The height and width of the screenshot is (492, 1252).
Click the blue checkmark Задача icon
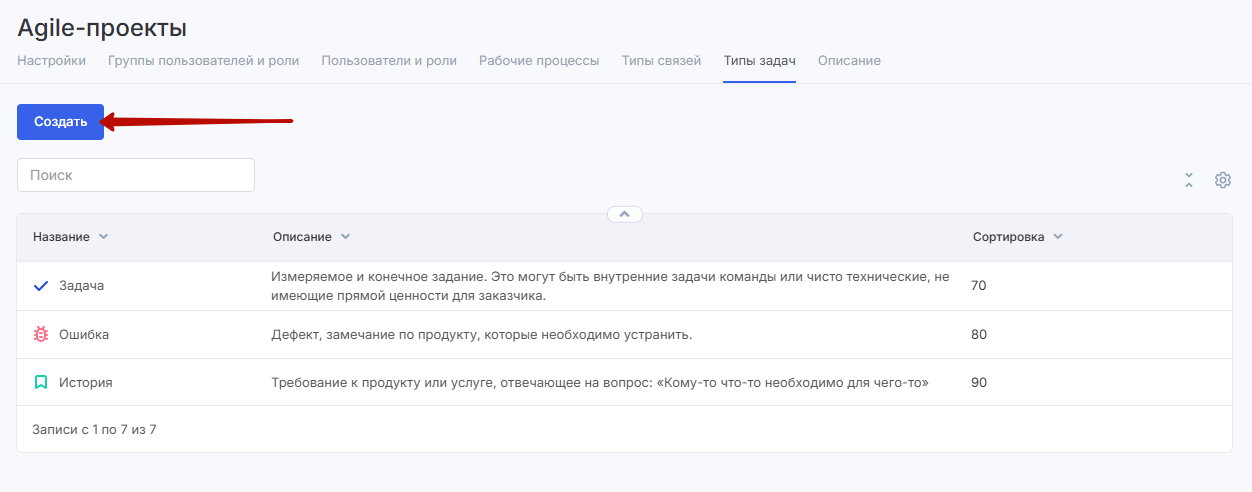point(41,286)
